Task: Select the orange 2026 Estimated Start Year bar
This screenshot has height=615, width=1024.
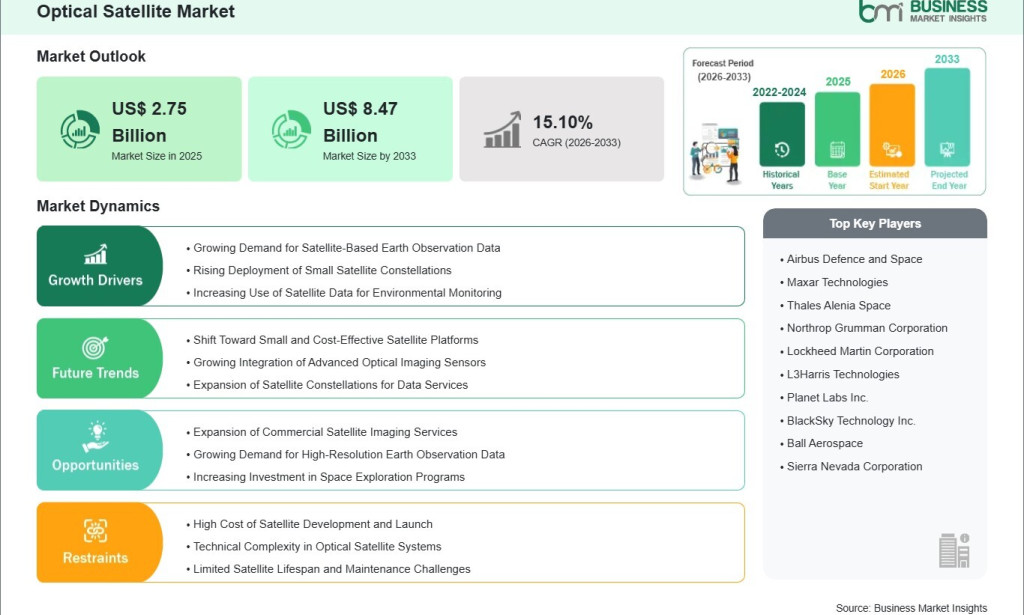Action: tap(892, 125)
